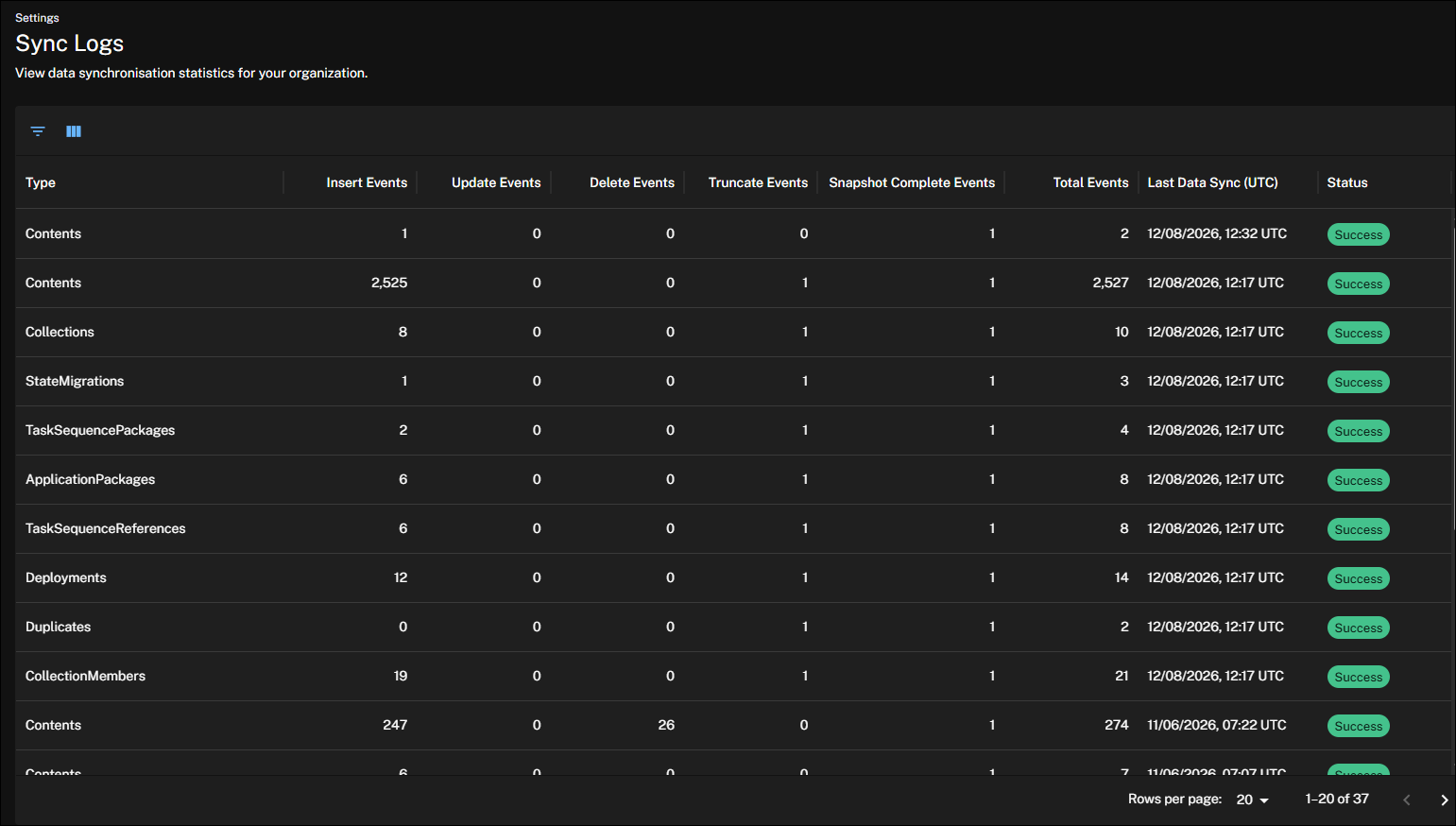The width and height of the screenshot is (1456, 826).
Task: Click Success badge in StateMigrations row
Action: click(x=1358, y=382)
